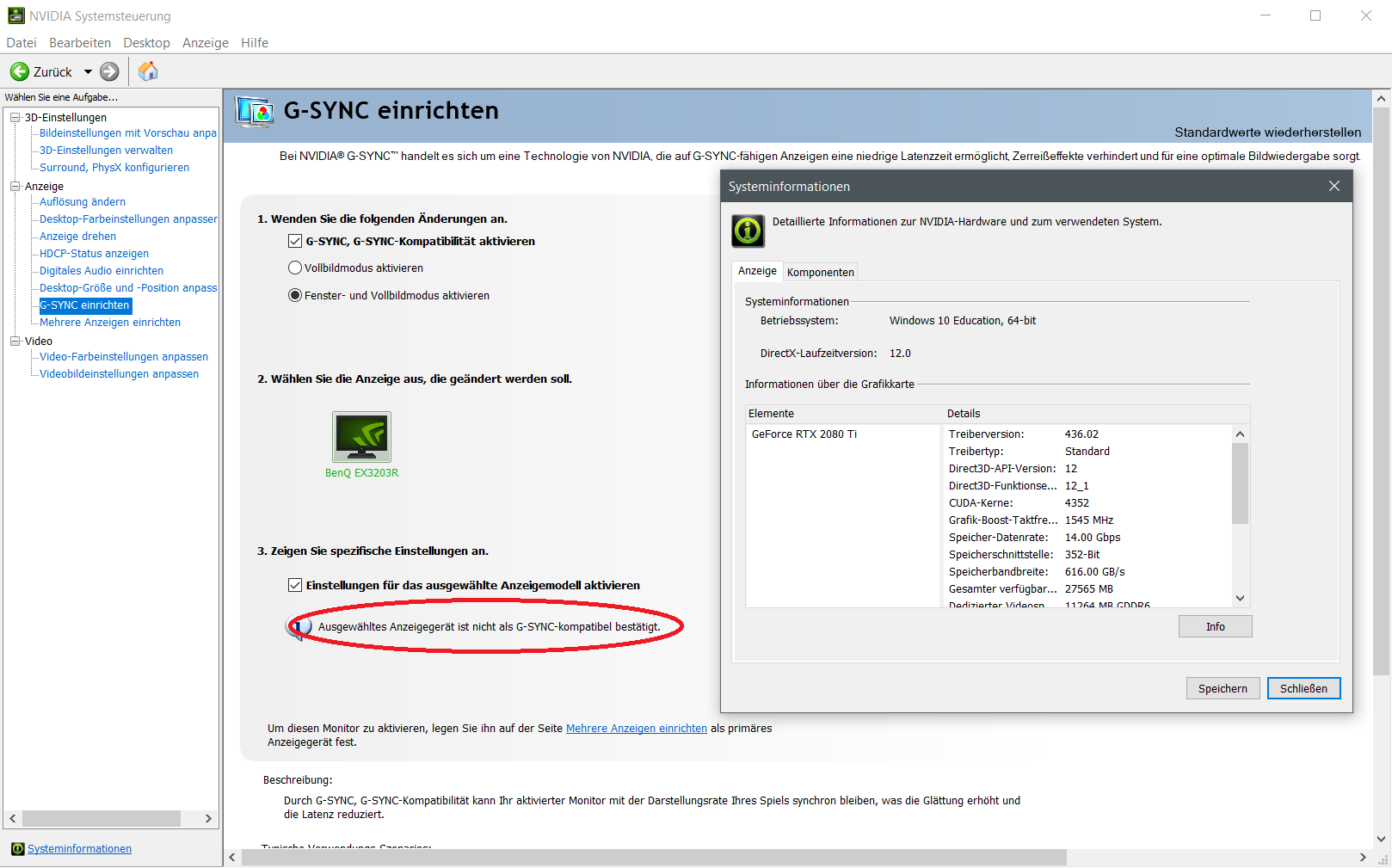Image resolution: width=1392 pixels, height=868 pixels.
Task: Click the main panel vertical scroll down arrow
Action: [x=1381, y=840]
